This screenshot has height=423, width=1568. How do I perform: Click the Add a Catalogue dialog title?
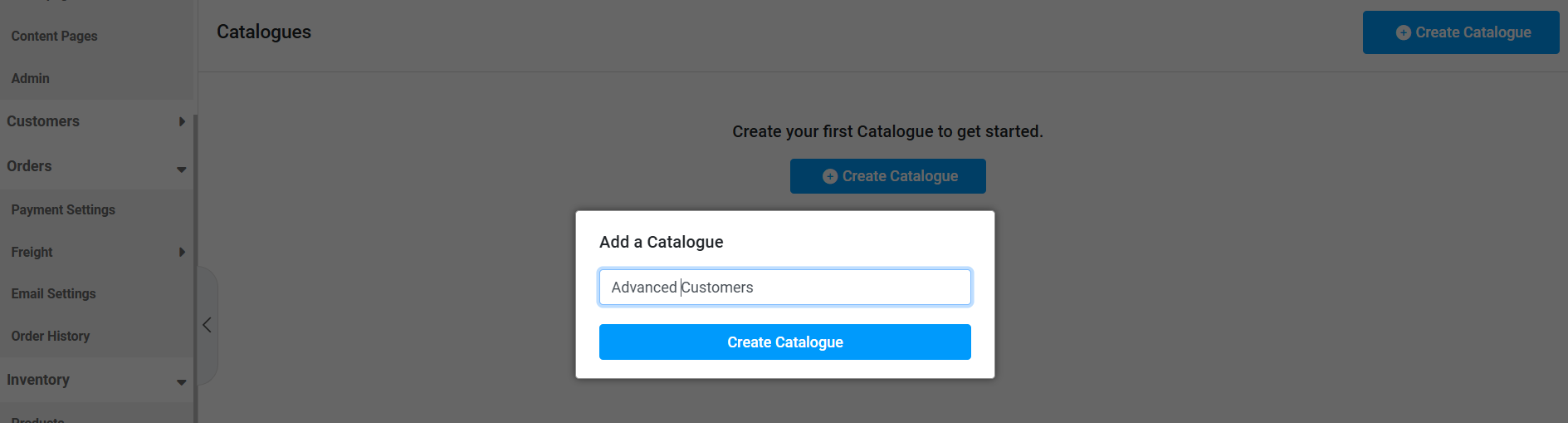pyautogui.click(x=662, y=242)
